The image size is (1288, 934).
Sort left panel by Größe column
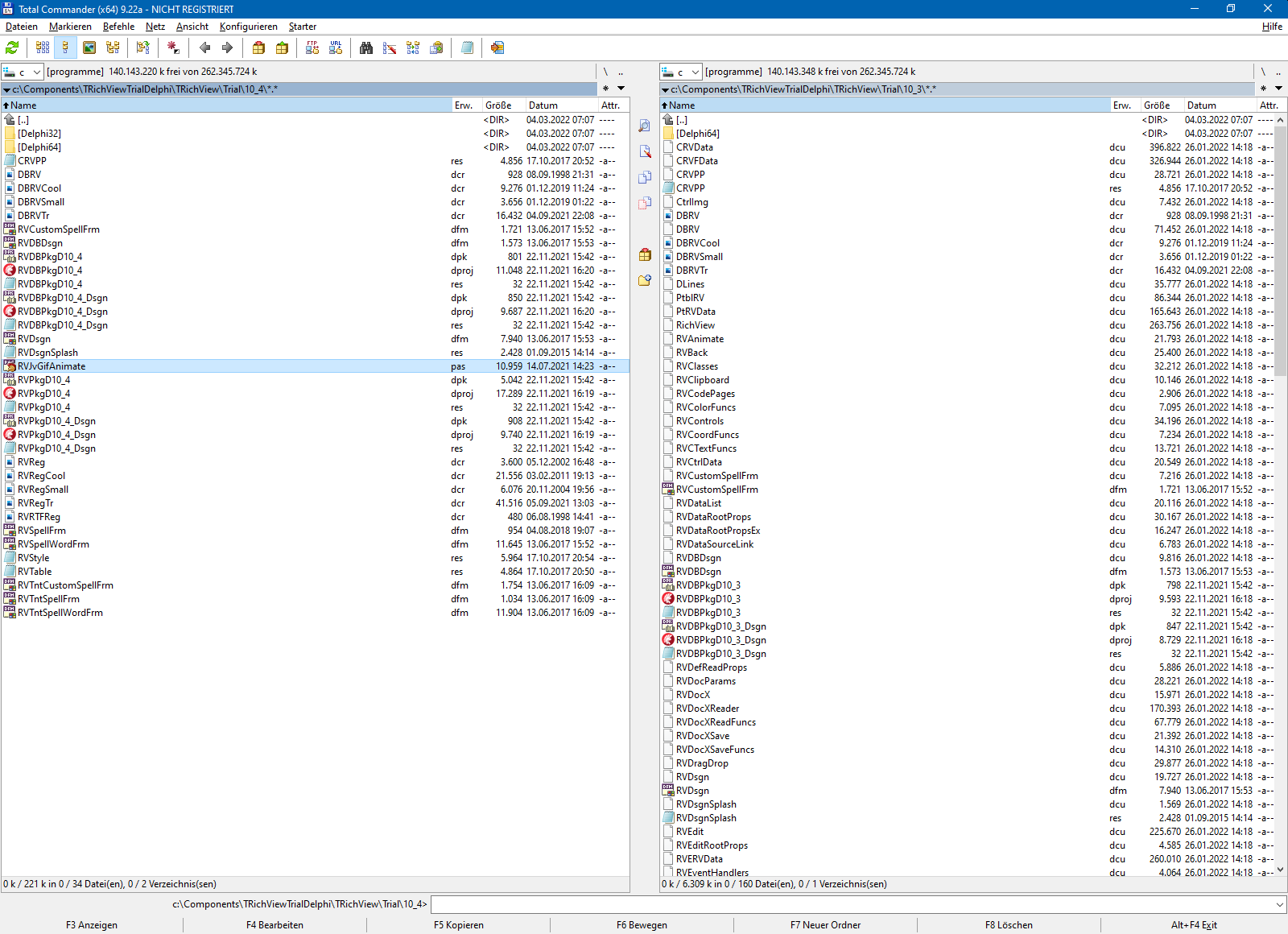click(503, 105)
